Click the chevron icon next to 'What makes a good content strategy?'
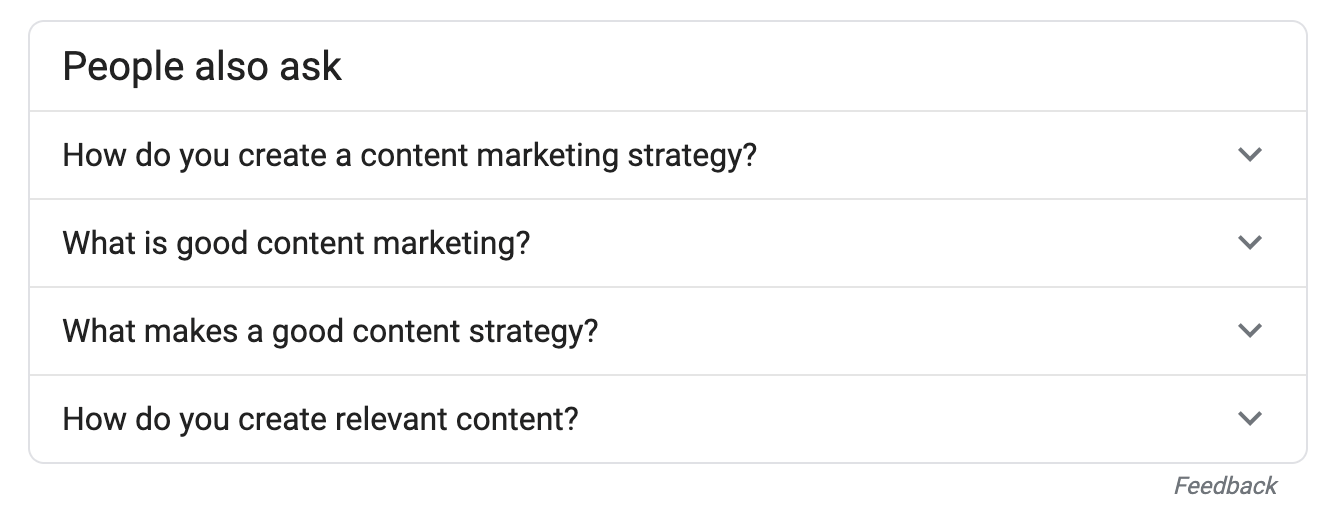This screenshot has height=530, width=1340. (x=1250, y=331)
